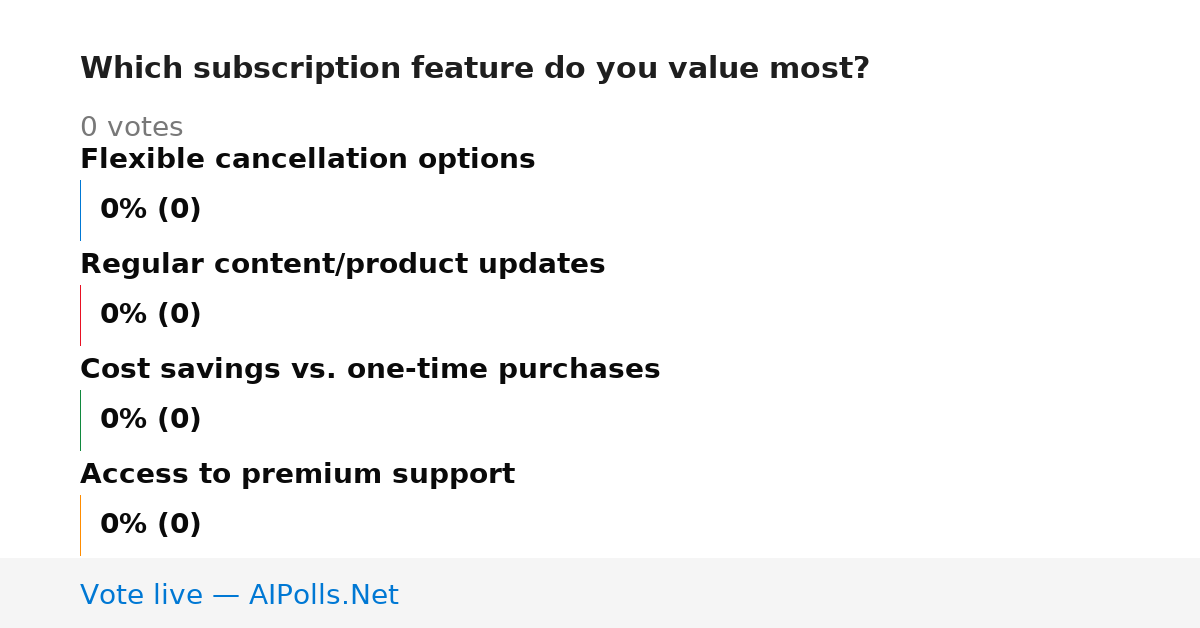The height and width of the screenshot is (628, 1200).
Task: Click the red bar for Regular updates
Action: point(80,315)
